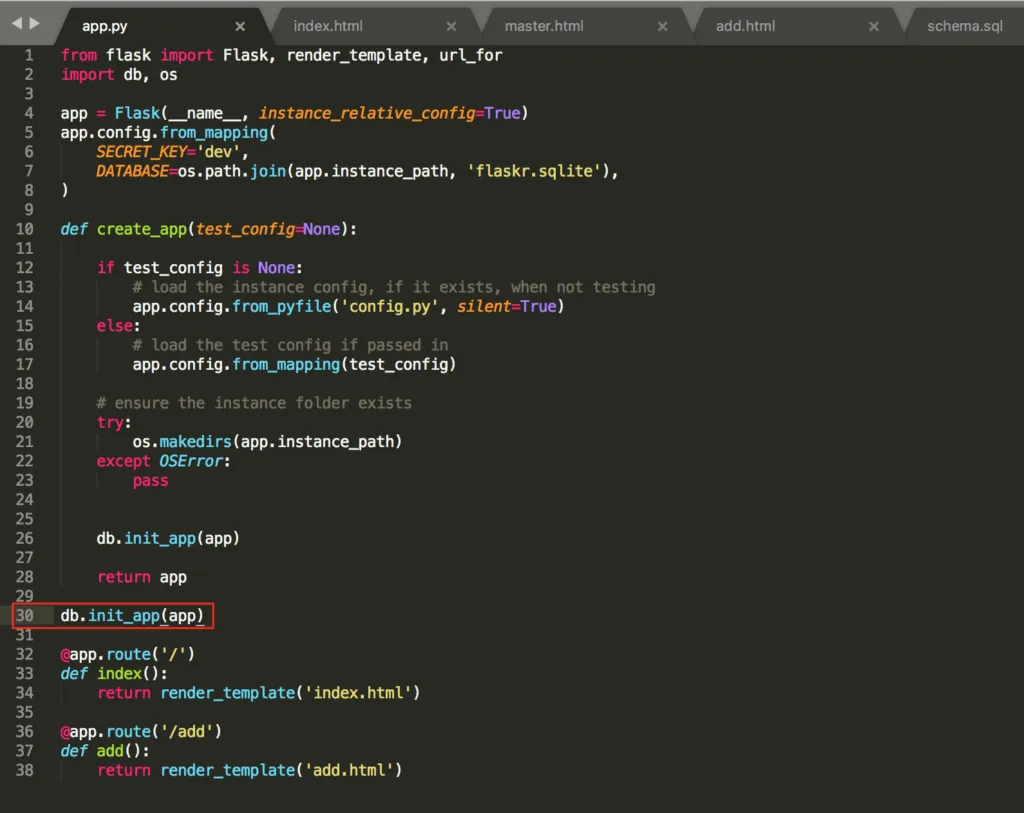Click line number 30 in the gutter
Viewport: 1024px width, 813px height.
[25, 616]
